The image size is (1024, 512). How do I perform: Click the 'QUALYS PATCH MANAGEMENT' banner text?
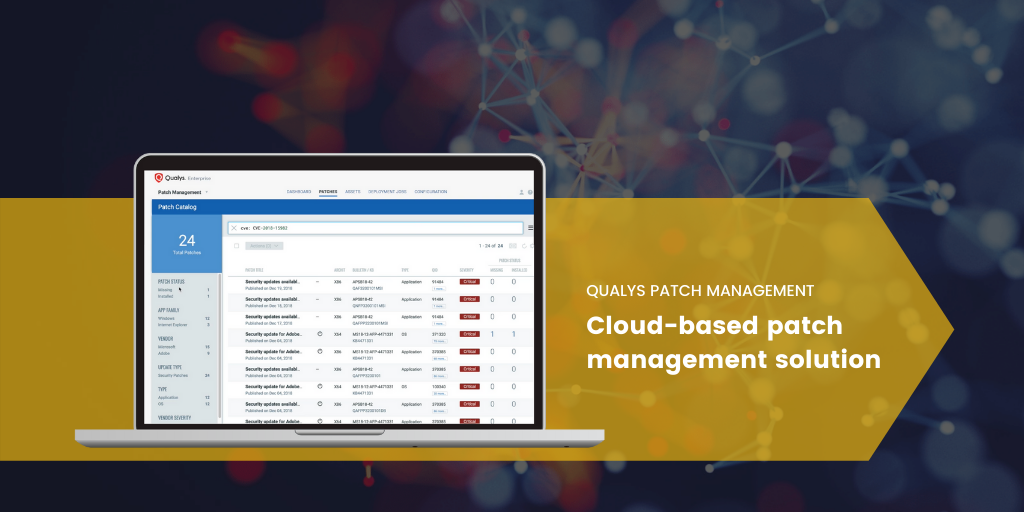(700, 291)
